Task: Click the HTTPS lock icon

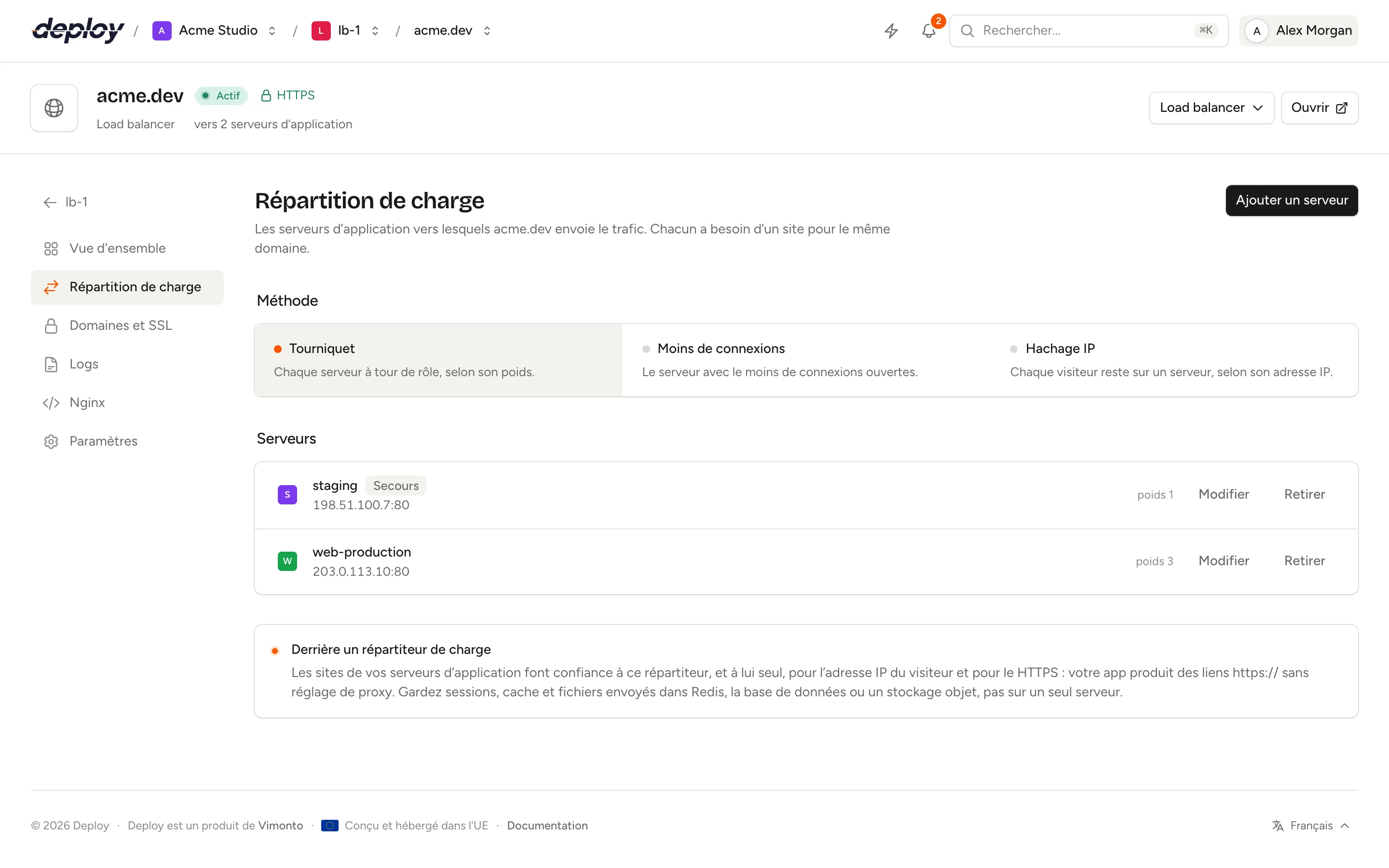Action: coord(266,95)
